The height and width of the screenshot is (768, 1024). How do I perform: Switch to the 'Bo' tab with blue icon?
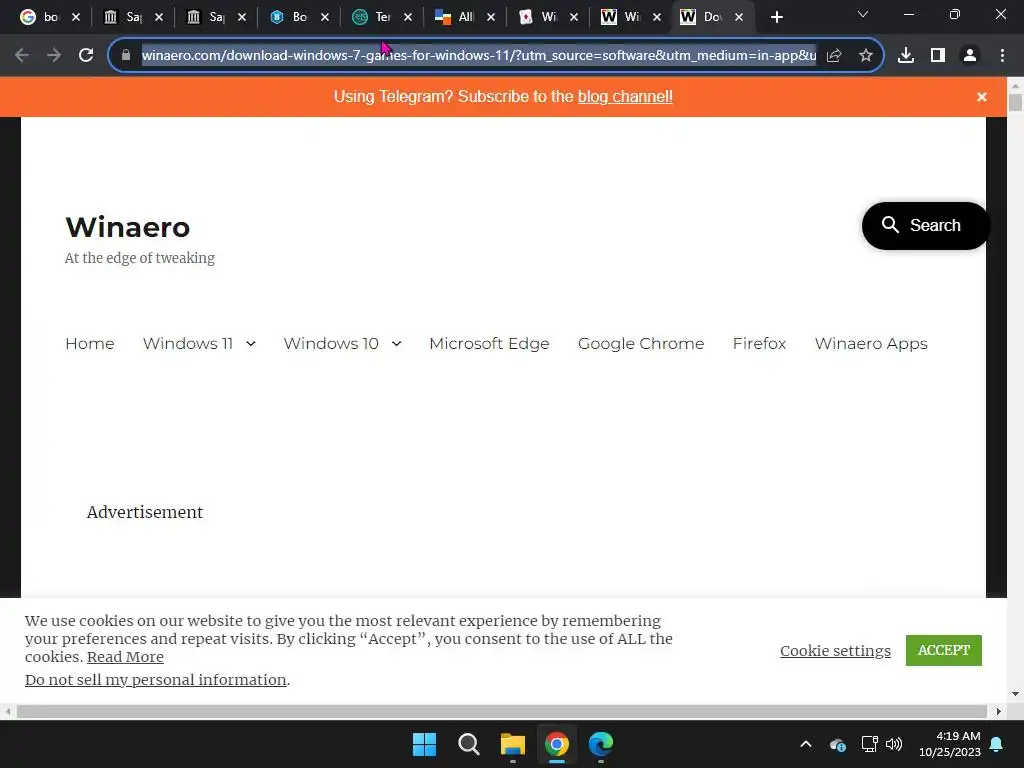(x=288, y=17)
